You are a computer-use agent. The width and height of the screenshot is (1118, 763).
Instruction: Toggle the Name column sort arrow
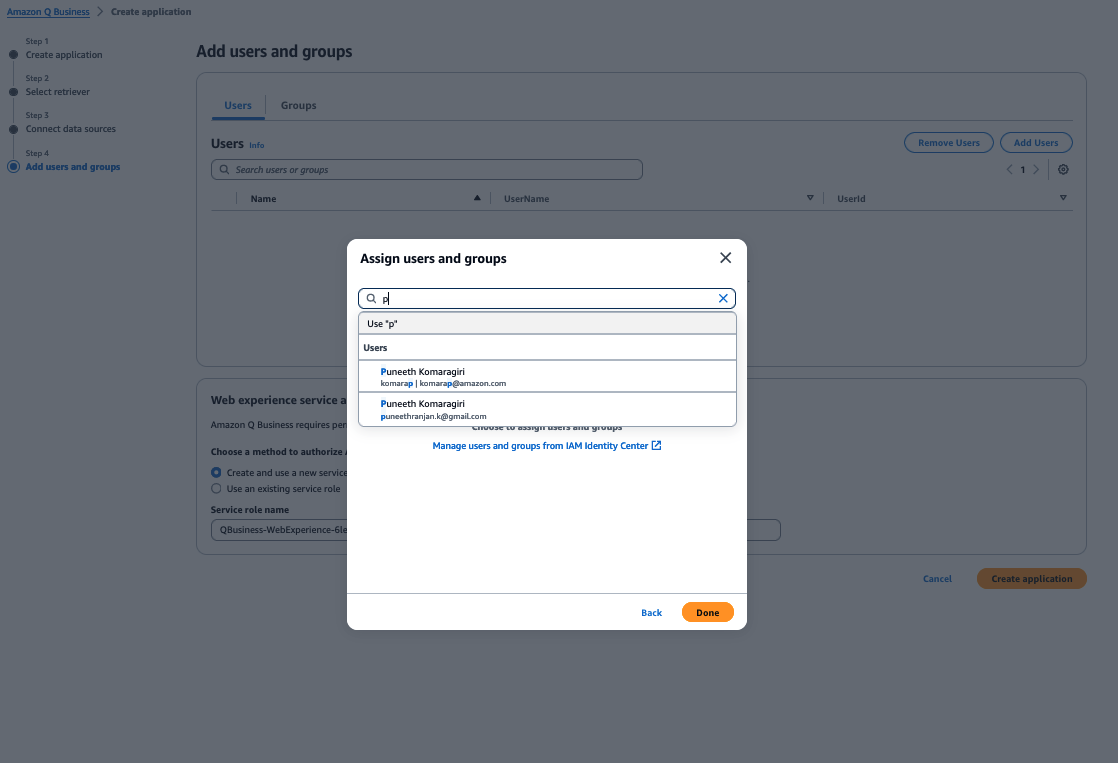[477, 197]
